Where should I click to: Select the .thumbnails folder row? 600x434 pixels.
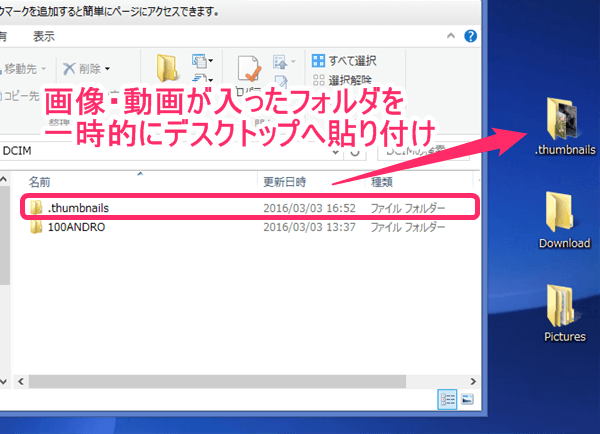pyautogui.click(x=249, y=208)
